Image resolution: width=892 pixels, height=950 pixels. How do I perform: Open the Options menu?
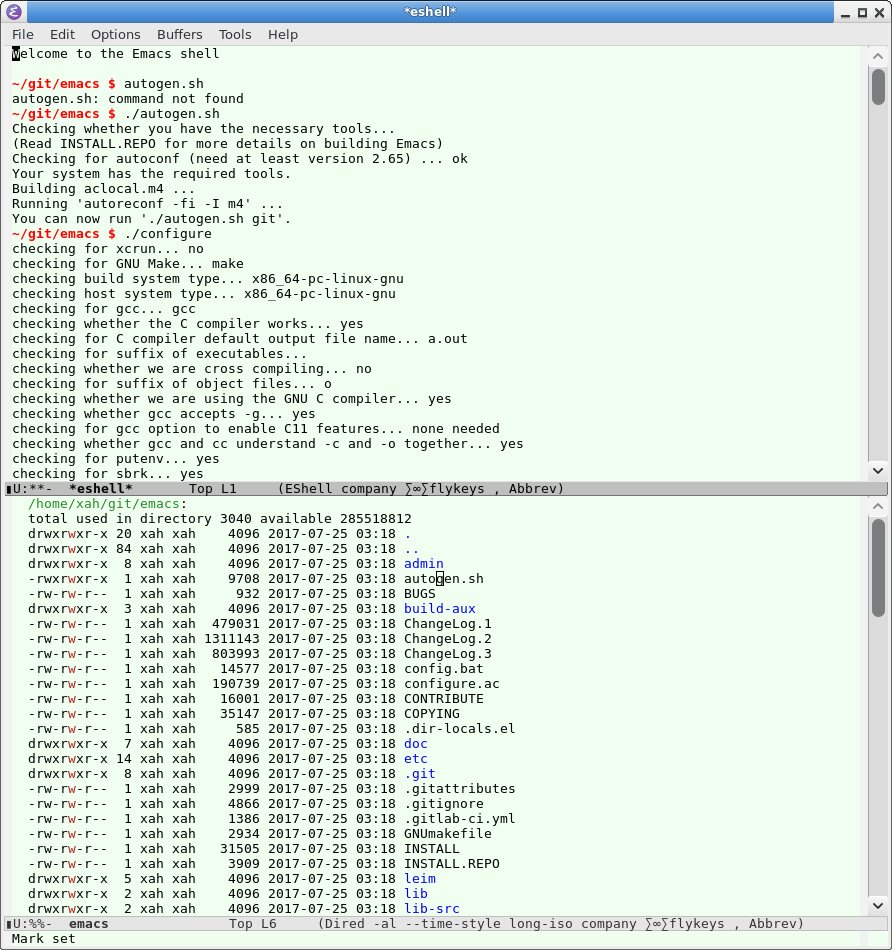(x=116, y=35)
